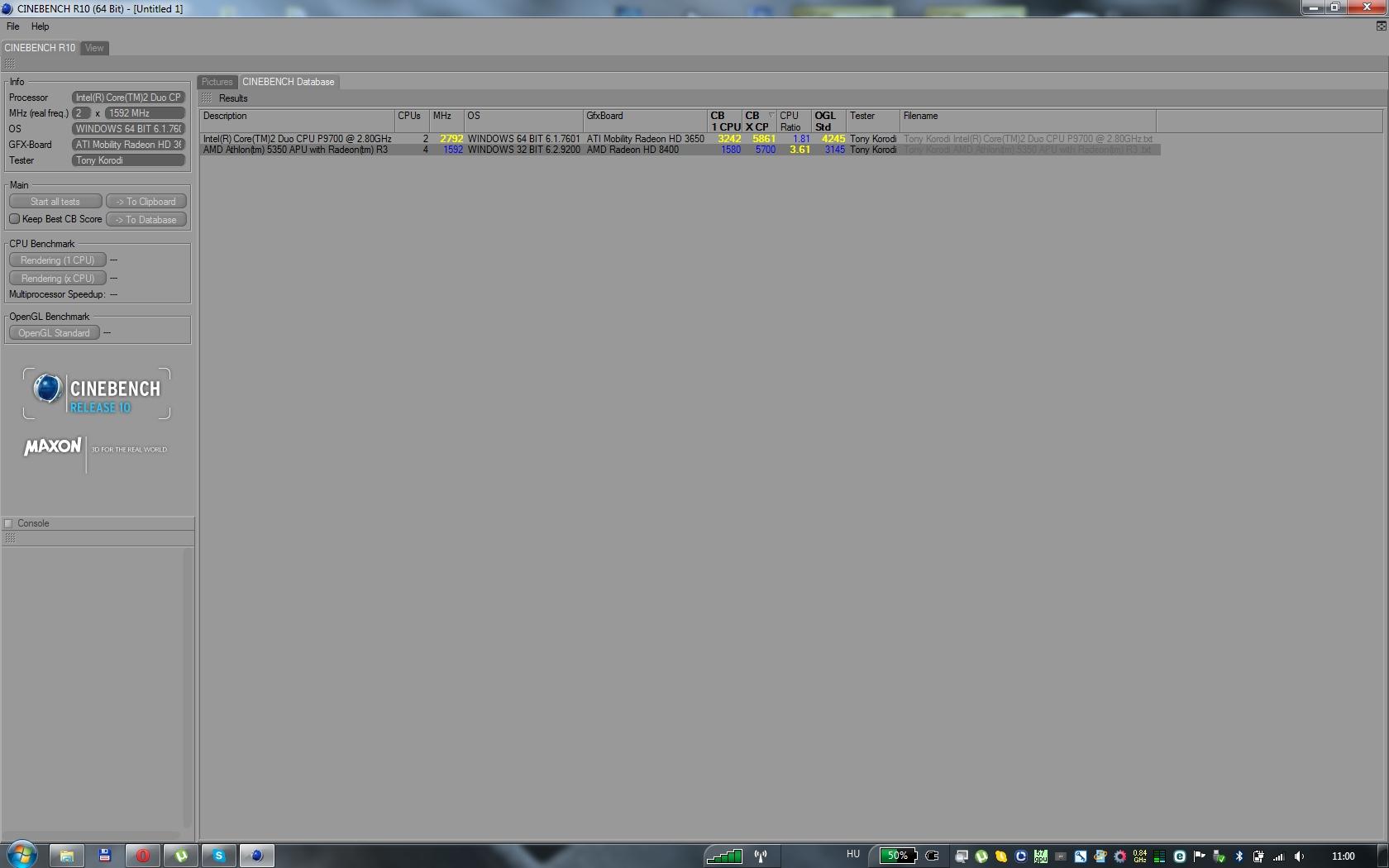The image size is (1389, 868).
Task: Click the volume speaker tray icon
Action: point(1299,856)
